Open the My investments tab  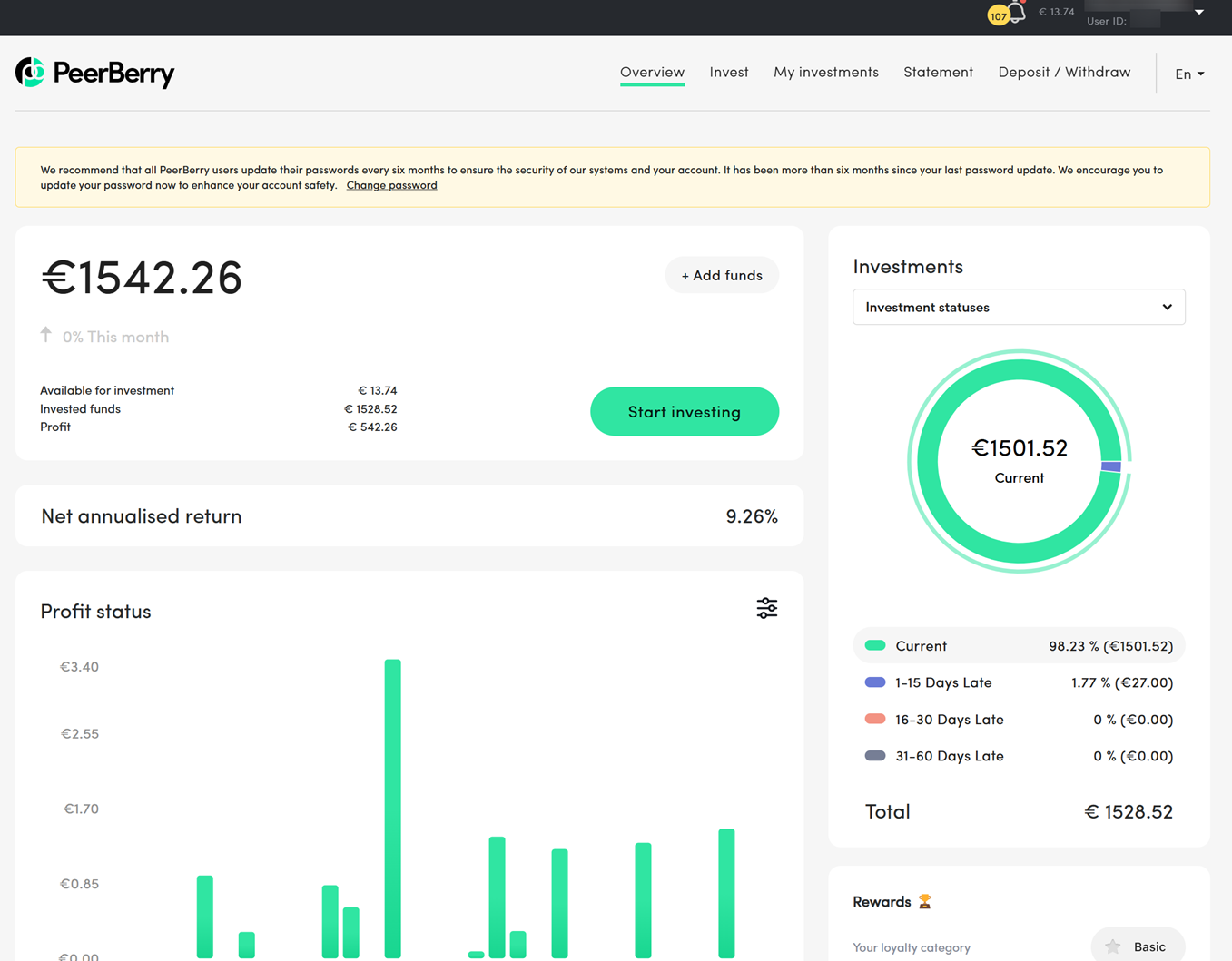click(825, 72)
